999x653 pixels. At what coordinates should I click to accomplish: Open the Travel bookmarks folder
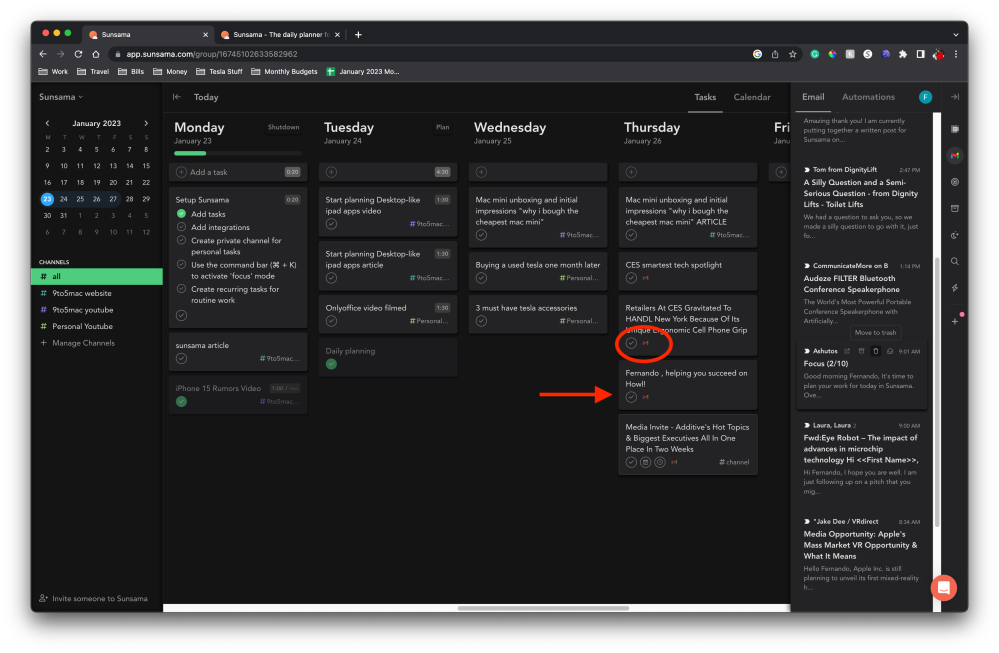[x=93, y=71]
